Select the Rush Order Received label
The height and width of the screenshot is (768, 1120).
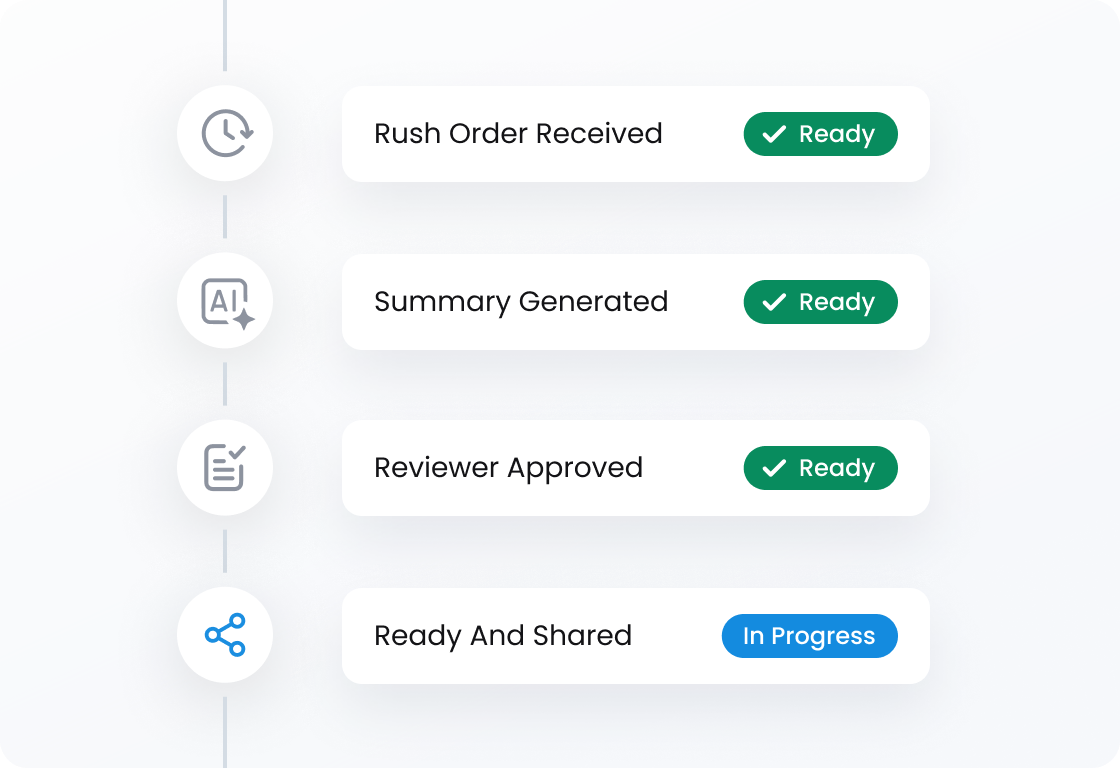(x=518, y=134)
